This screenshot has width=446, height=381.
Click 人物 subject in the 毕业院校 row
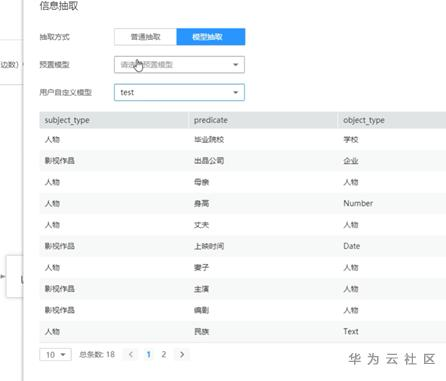pyautogui.click(x=52, y=139)
